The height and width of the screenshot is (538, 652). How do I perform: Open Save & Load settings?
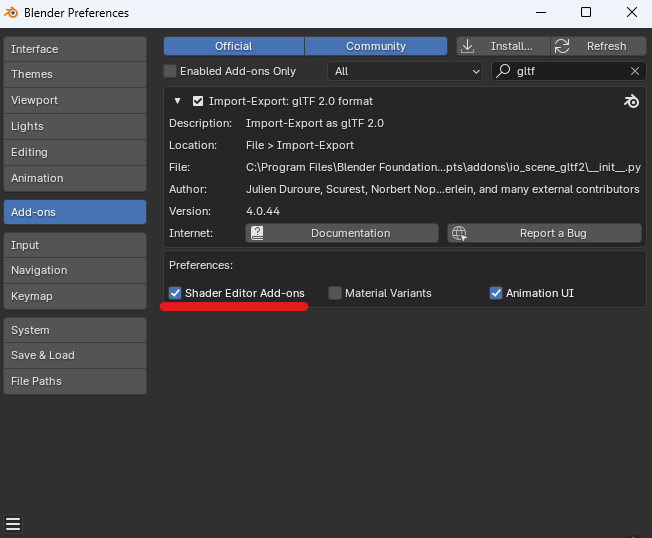click(x=75, y=355)
